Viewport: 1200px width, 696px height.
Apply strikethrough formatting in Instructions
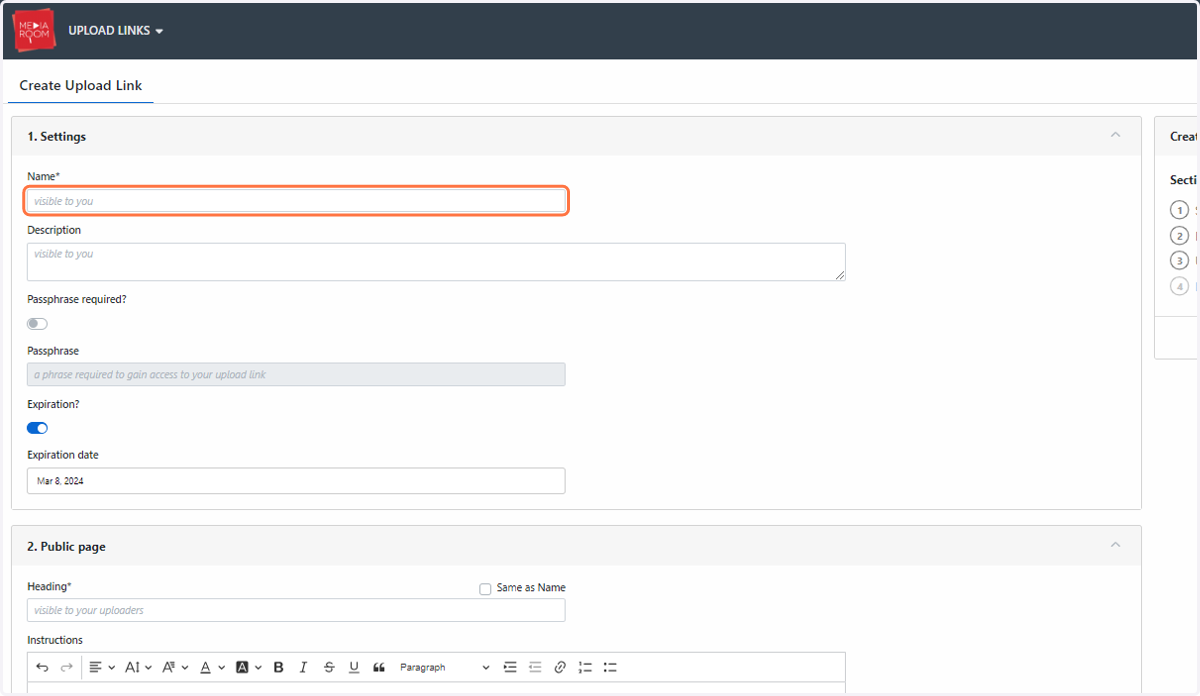click(329, 667)
